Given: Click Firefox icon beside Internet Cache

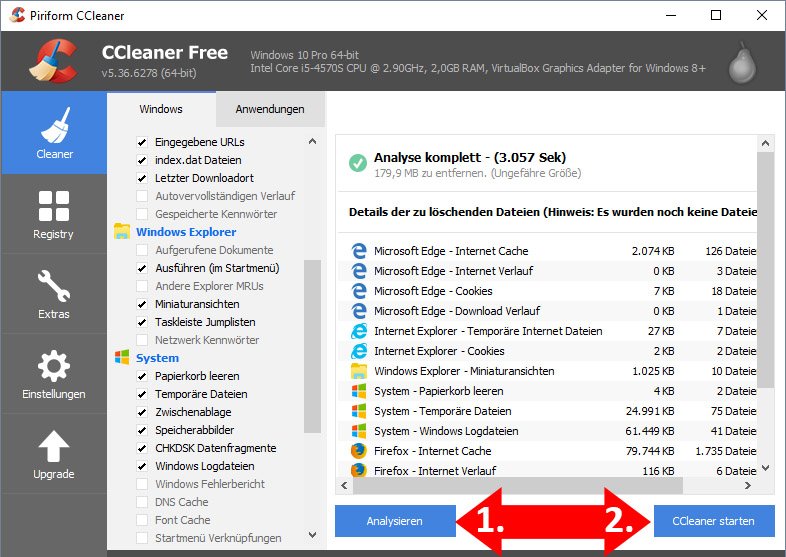Looking at the screenshot, I should pos(359,451).
